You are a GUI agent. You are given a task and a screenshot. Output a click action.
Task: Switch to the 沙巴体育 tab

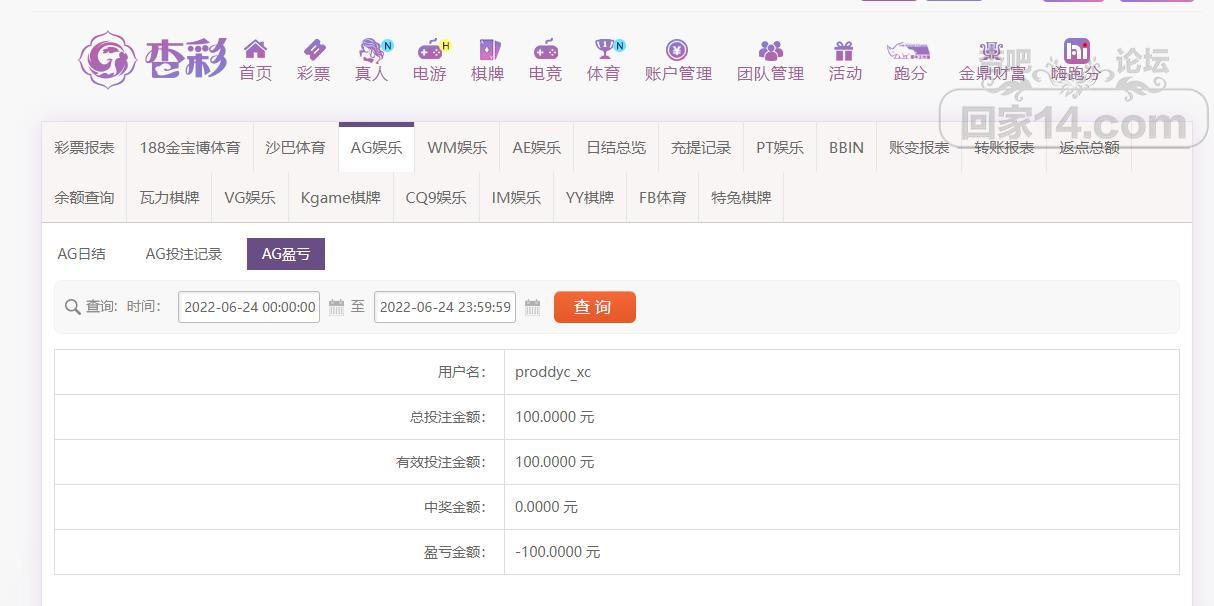coord(295,147)
